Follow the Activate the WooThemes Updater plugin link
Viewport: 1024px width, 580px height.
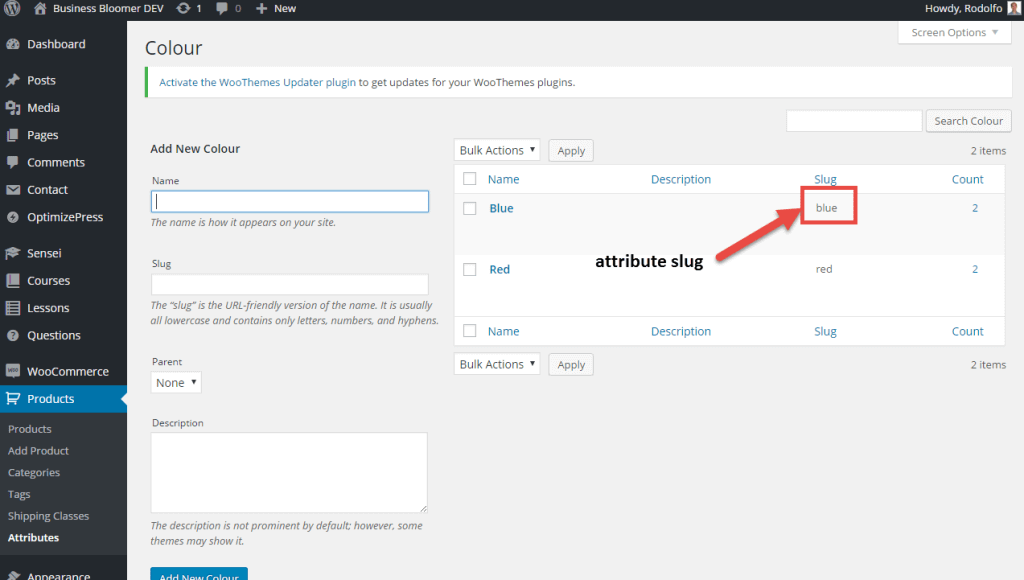[x=257, y=83]
